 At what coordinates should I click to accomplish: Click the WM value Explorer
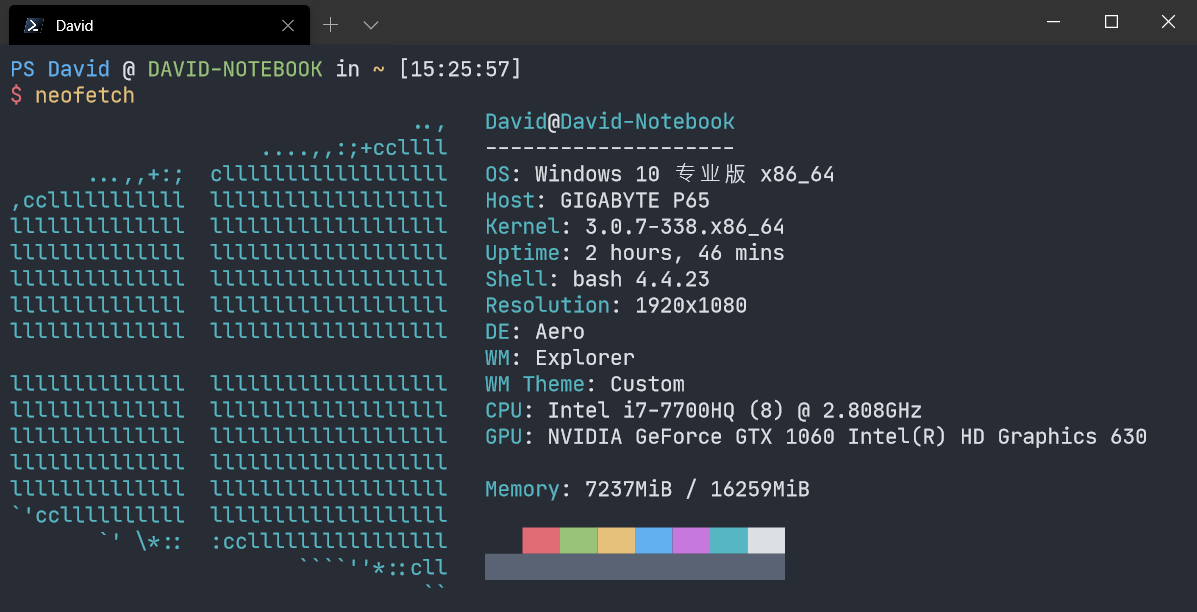(x=585, y=357)
